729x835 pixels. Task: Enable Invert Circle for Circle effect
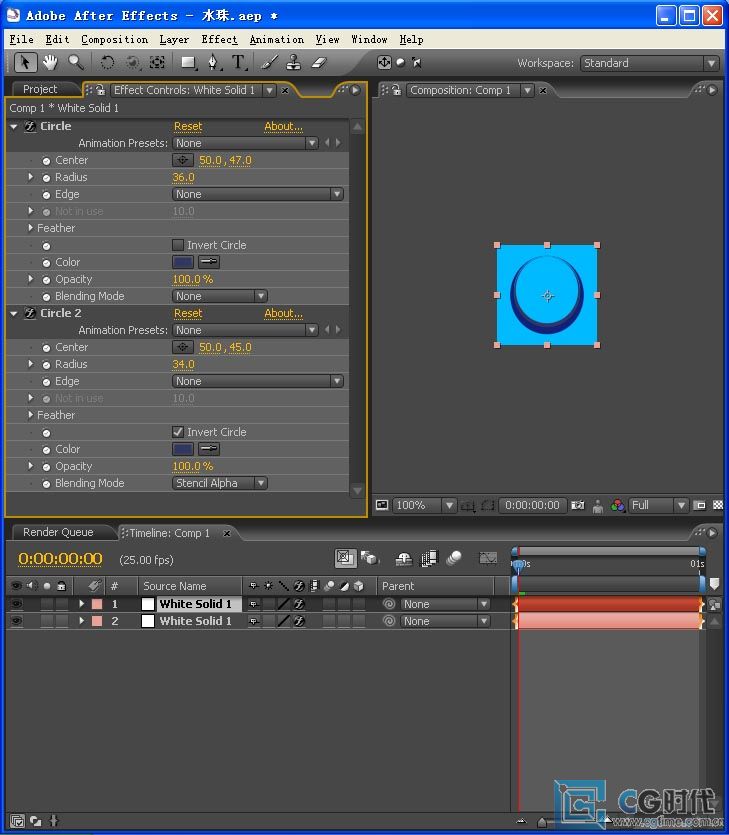(x=178, y=245)
